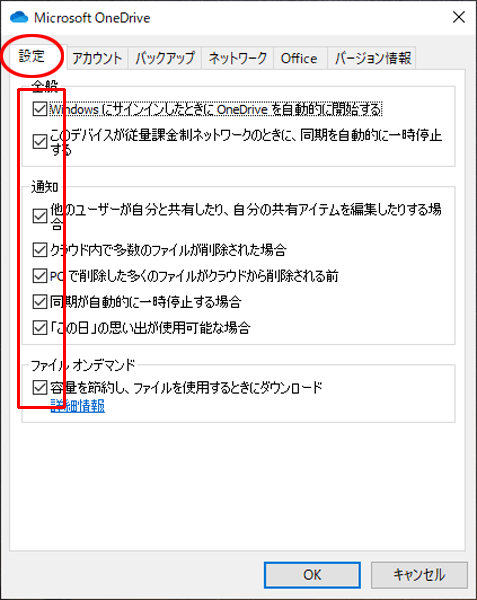The height and width of the screenshot is (600, 477).
Task: Open the 詳細情報 link
Action: [78, 406]
